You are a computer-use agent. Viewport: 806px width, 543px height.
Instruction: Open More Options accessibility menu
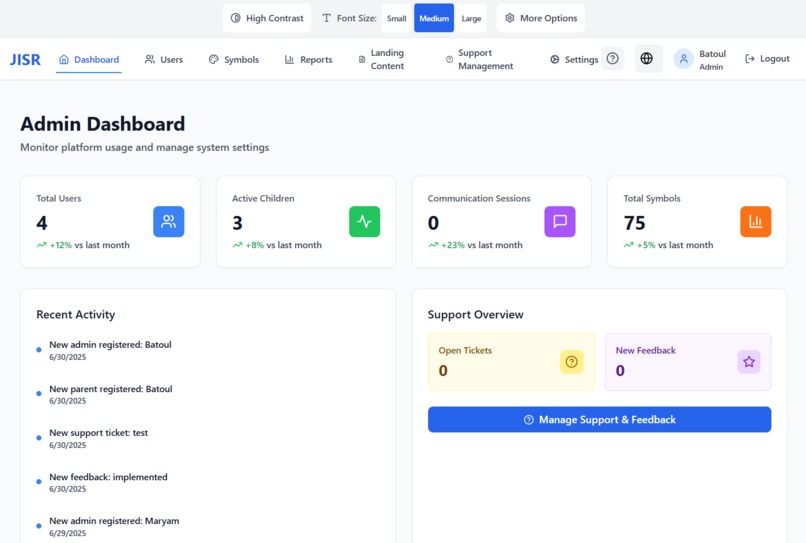click(541, 18)
